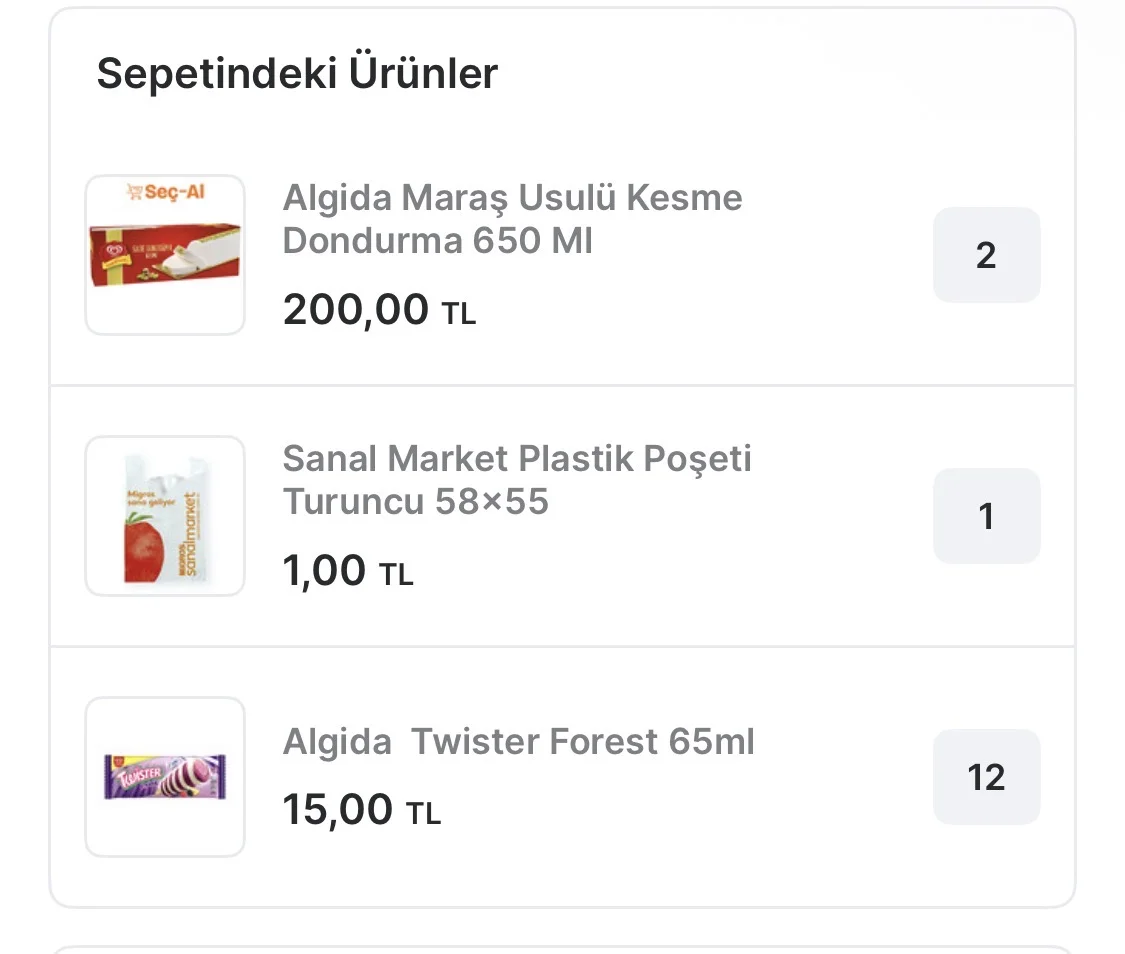This screenshot has height=954, width=1125.
Task: Click the tomato picture on the plastic bag
Action: coord(143,547)
